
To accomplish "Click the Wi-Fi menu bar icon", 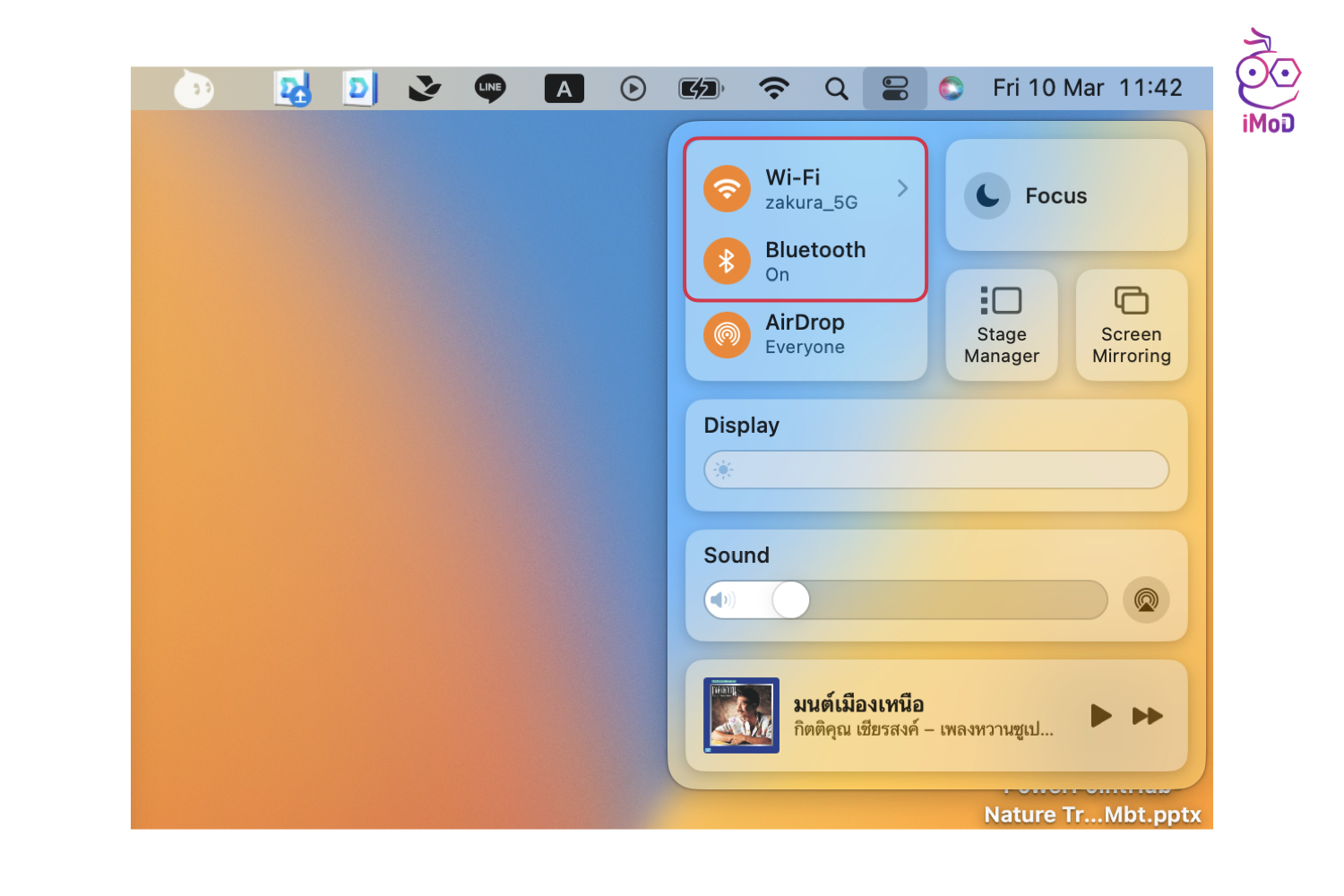I will 773,88.
